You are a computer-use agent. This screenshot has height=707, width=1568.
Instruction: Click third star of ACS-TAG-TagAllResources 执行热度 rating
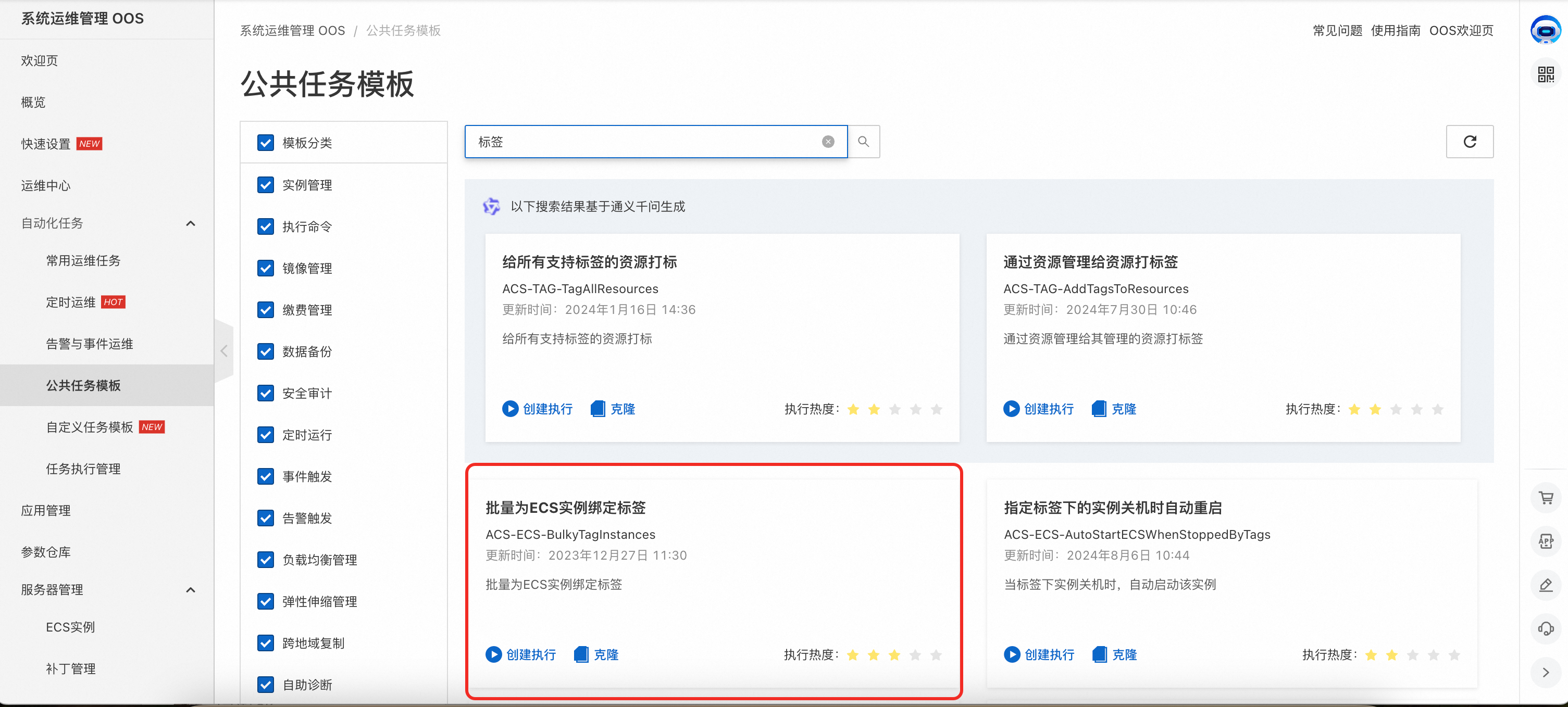[x=894, y=410]
